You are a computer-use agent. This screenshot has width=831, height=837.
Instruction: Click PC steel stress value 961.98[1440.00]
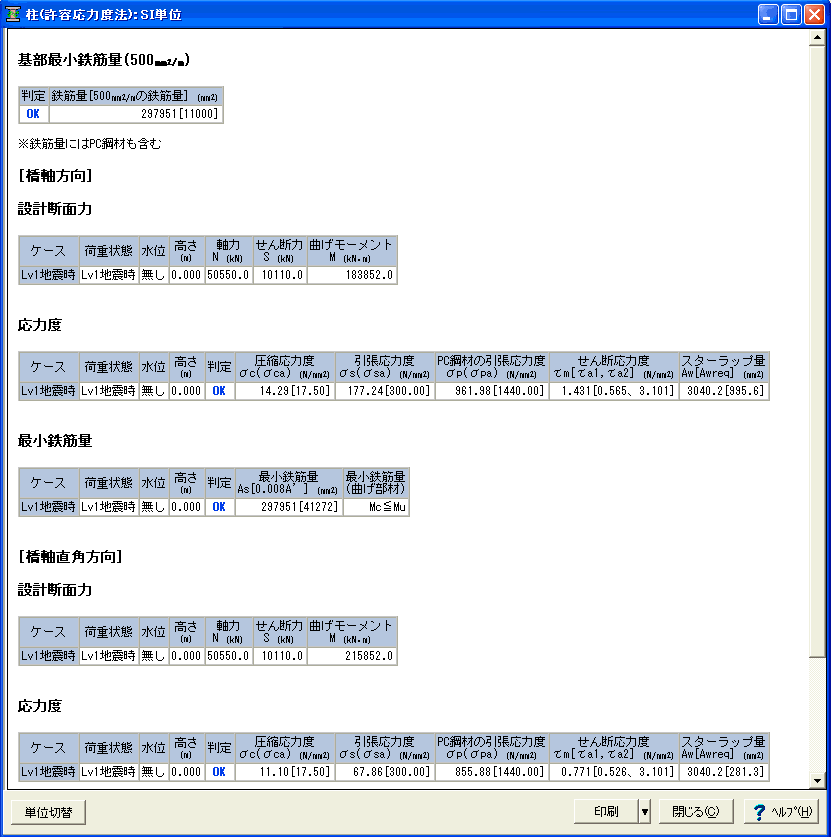[x=492, y=391]
